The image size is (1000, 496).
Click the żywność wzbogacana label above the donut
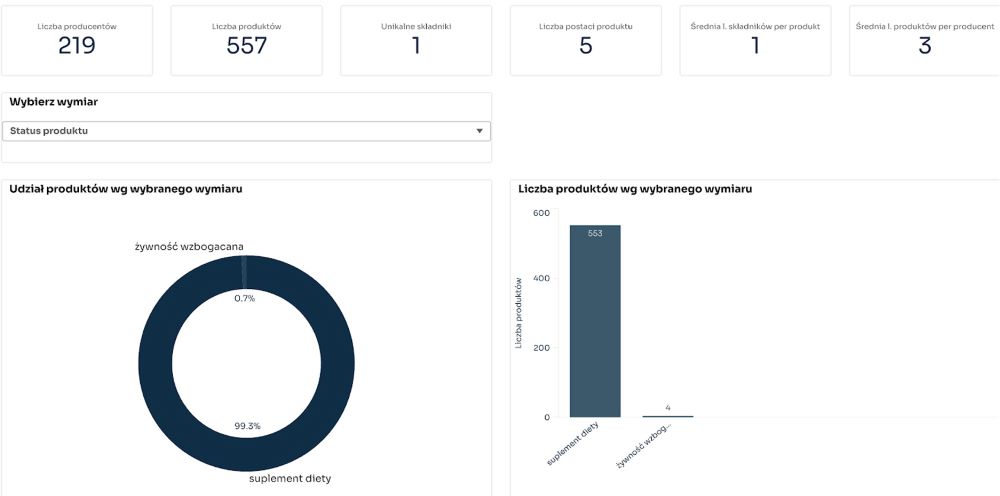click(189, 246)
